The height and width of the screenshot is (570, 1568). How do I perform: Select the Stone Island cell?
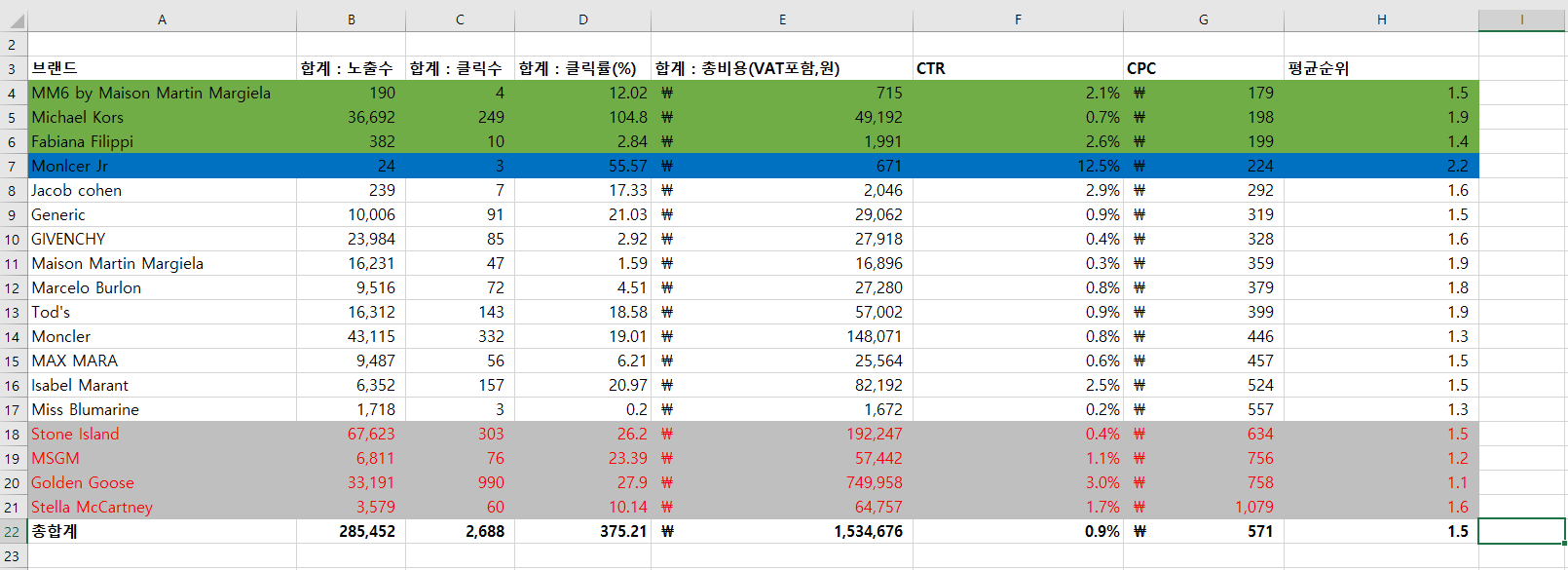162,434
